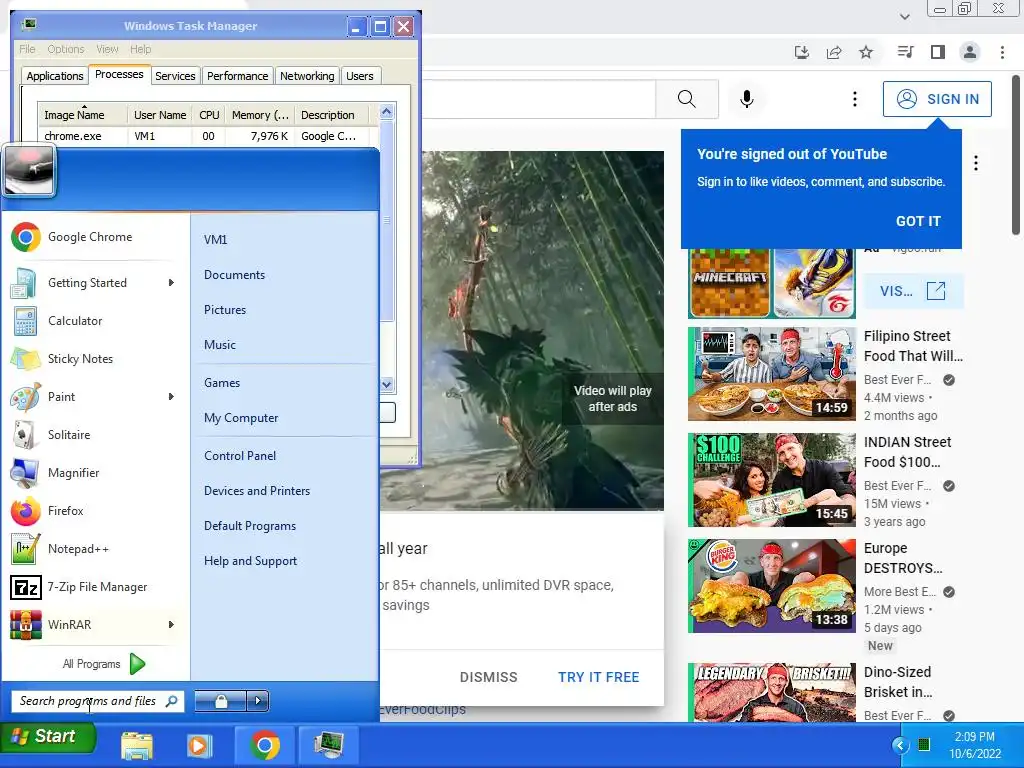The width and height of the screenshot is (1024, 768).
Task: Open File menu in Task Manager
Action: click(x=27, y=49)
